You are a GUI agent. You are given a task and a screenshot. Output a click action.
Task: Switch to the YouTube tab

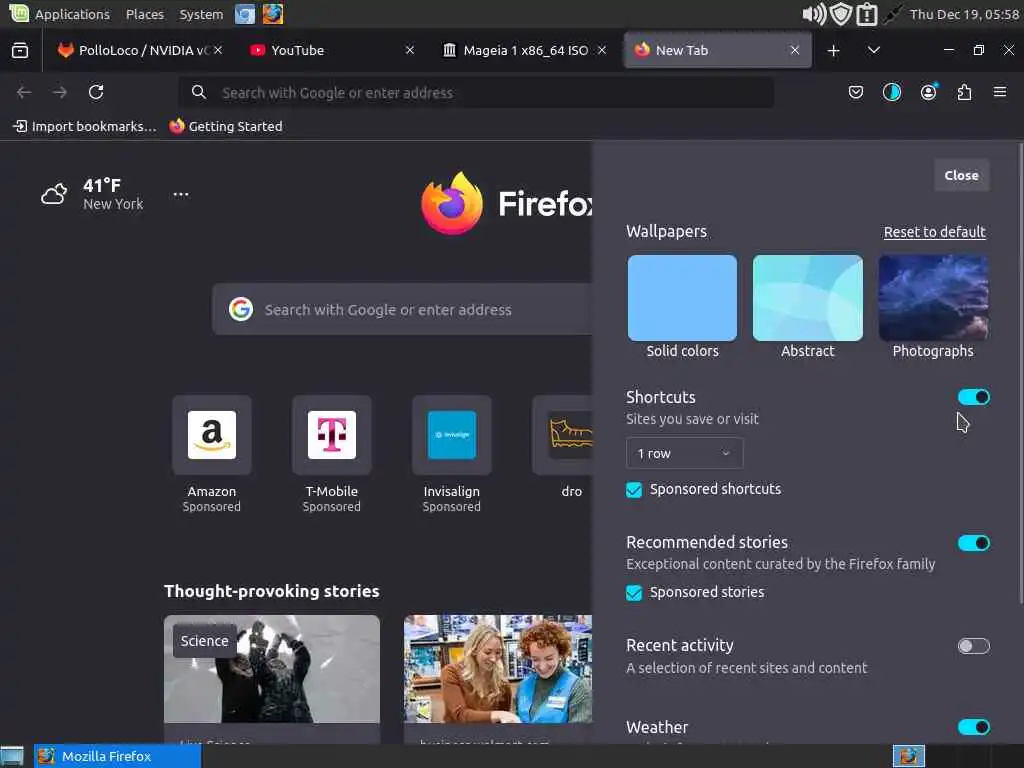coord(332,50)
